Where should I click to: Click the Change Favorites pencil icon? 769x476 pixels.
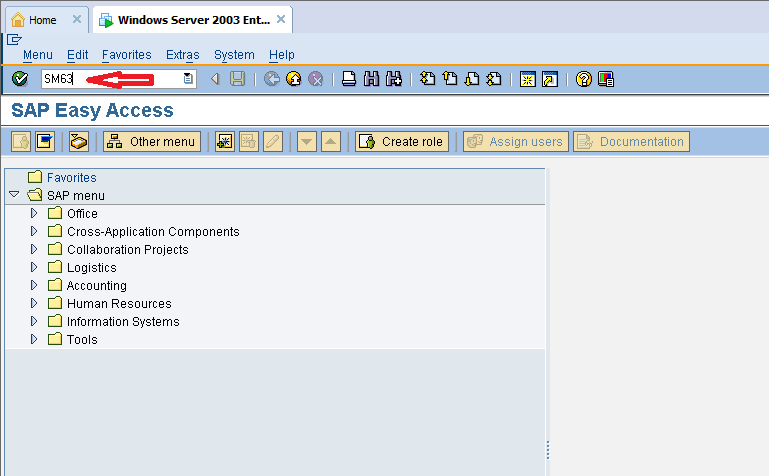(273, 142)
